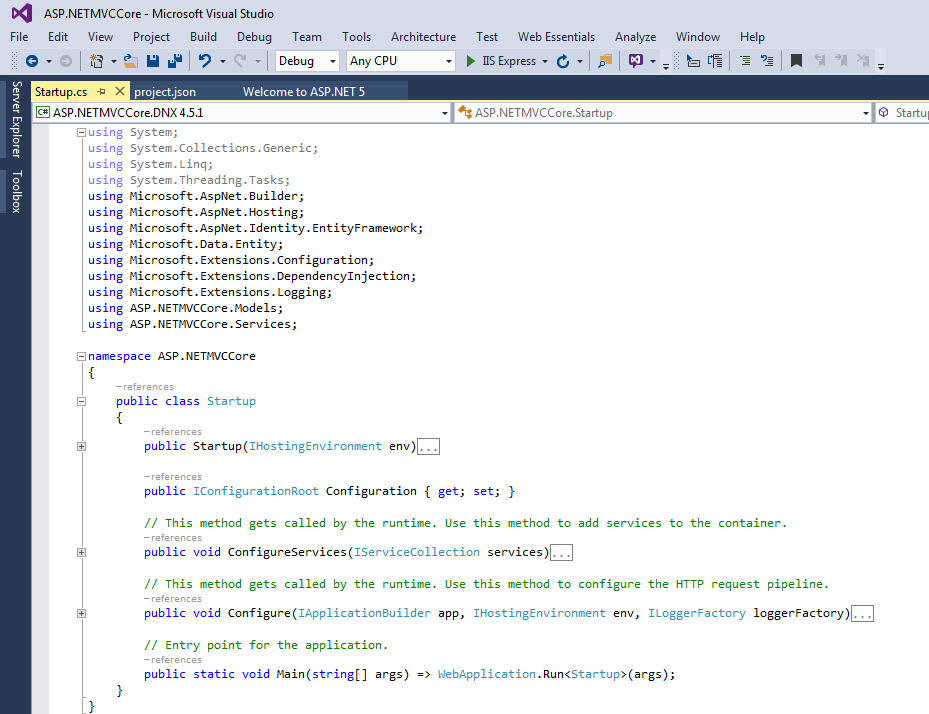Open the Any CPU platform dropdown
Viewport: 929px width, 714px height.
coord(401,61)
